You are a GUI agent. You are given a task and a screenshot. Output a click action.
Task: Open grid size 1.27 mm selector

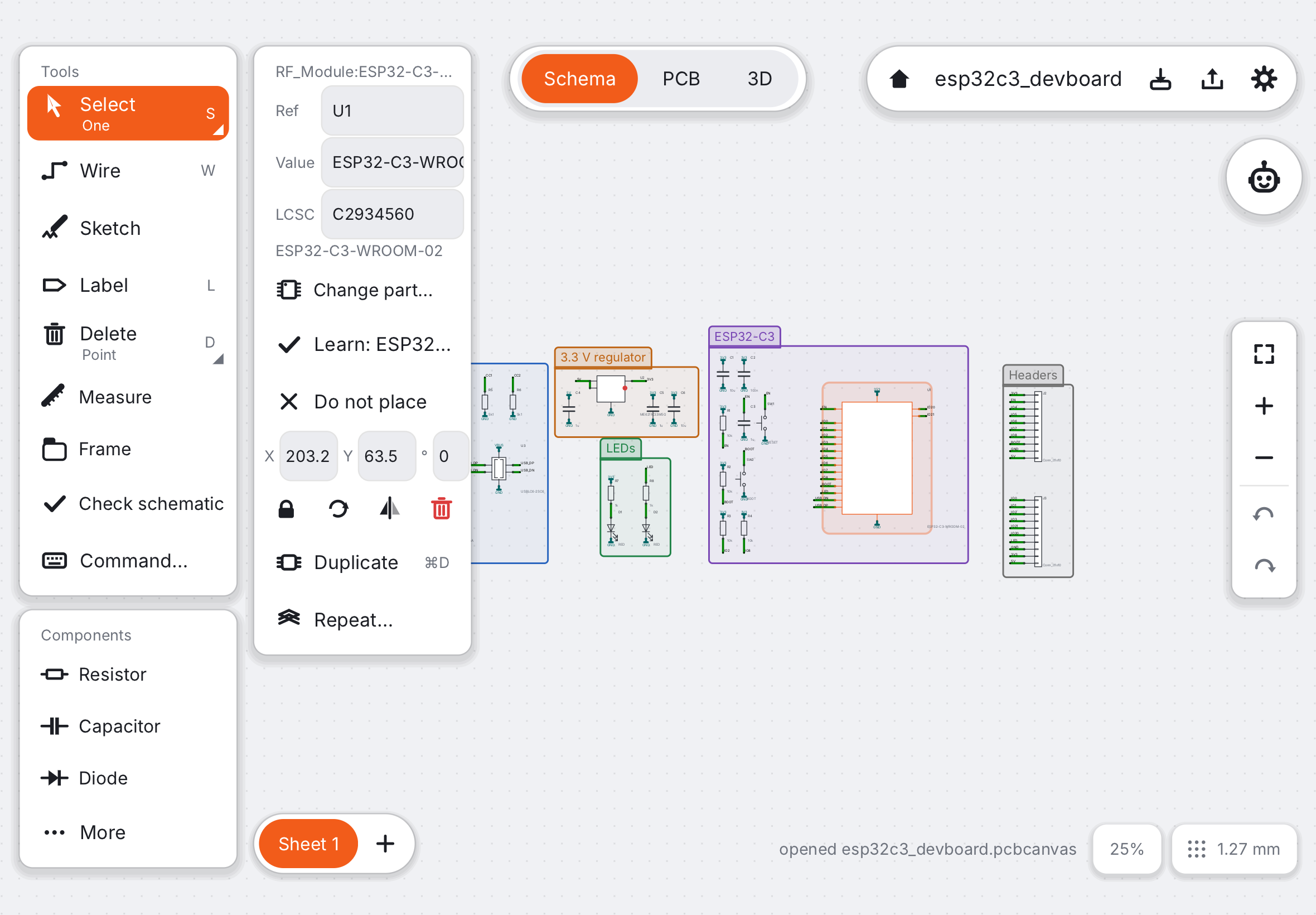click(1234, 849)
